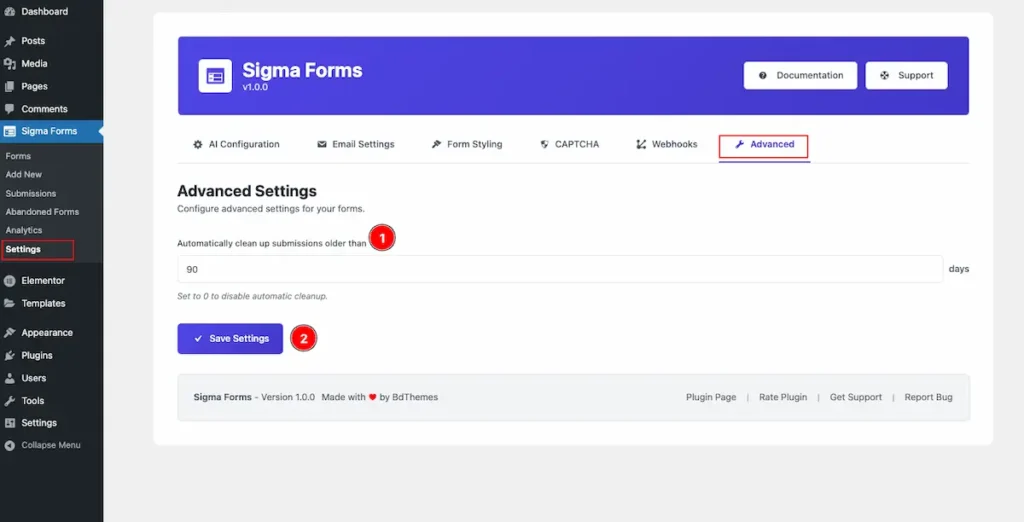The image size is (1024, 522).
Task: Select the Advanced tab label
Action: point(772,144)
